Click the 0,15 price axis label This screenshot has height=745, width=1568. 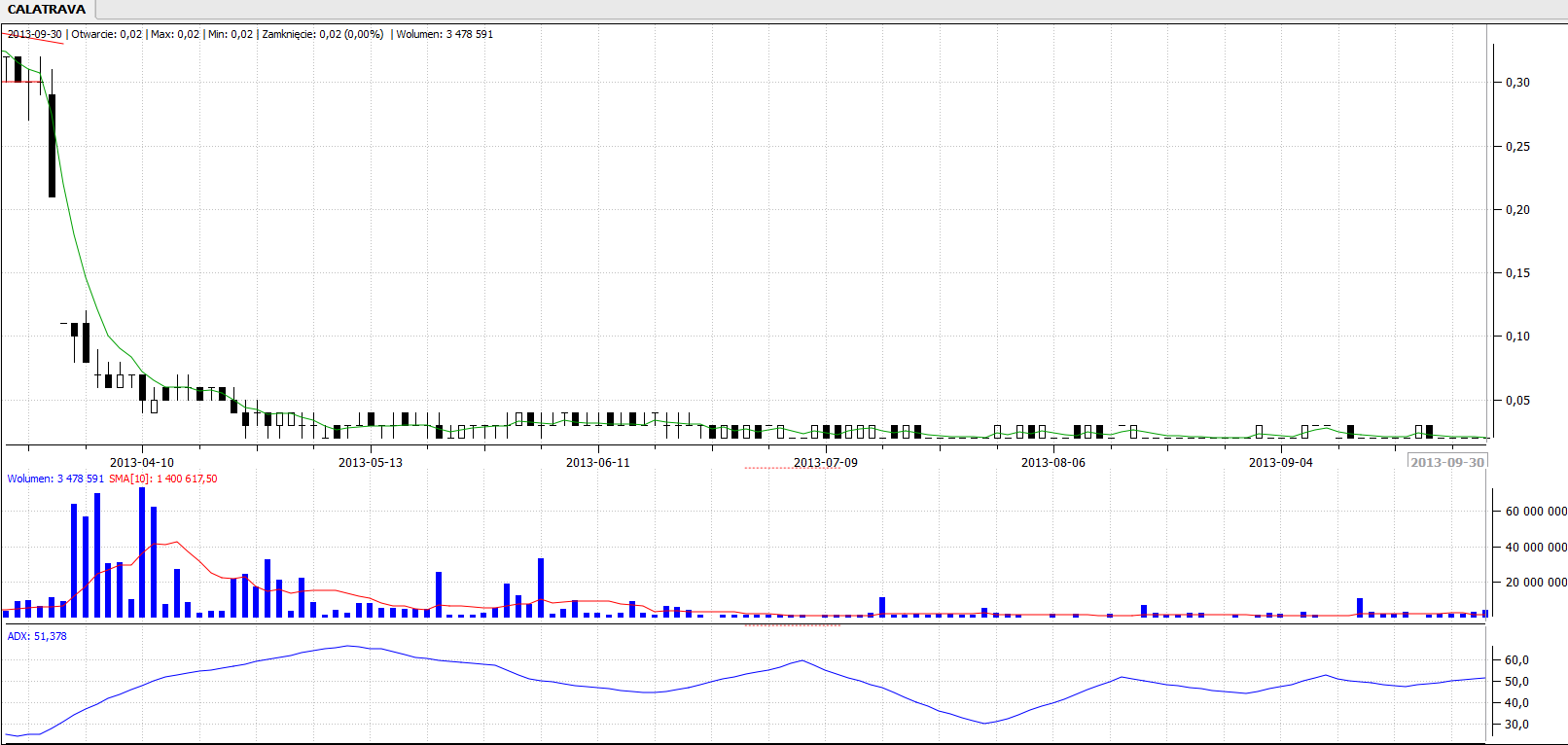(x=1517, y=273)
